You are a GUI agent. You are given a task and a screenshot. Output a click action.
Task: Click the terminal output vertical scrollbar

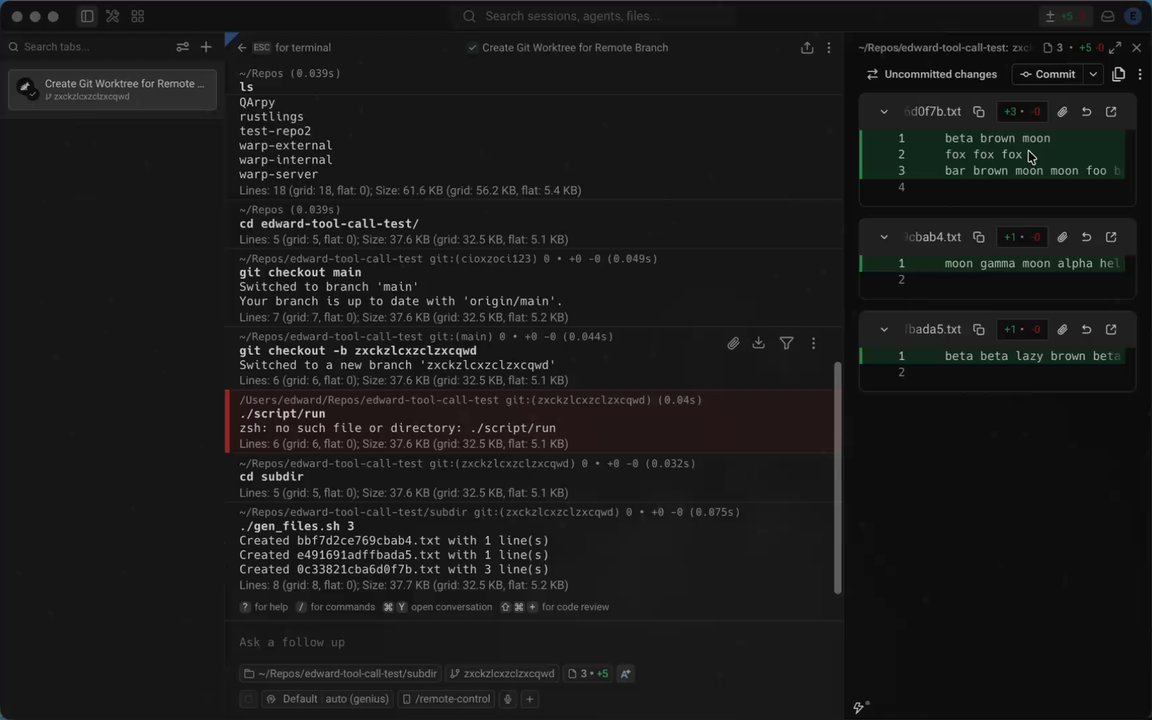click(x=838, y=478)
